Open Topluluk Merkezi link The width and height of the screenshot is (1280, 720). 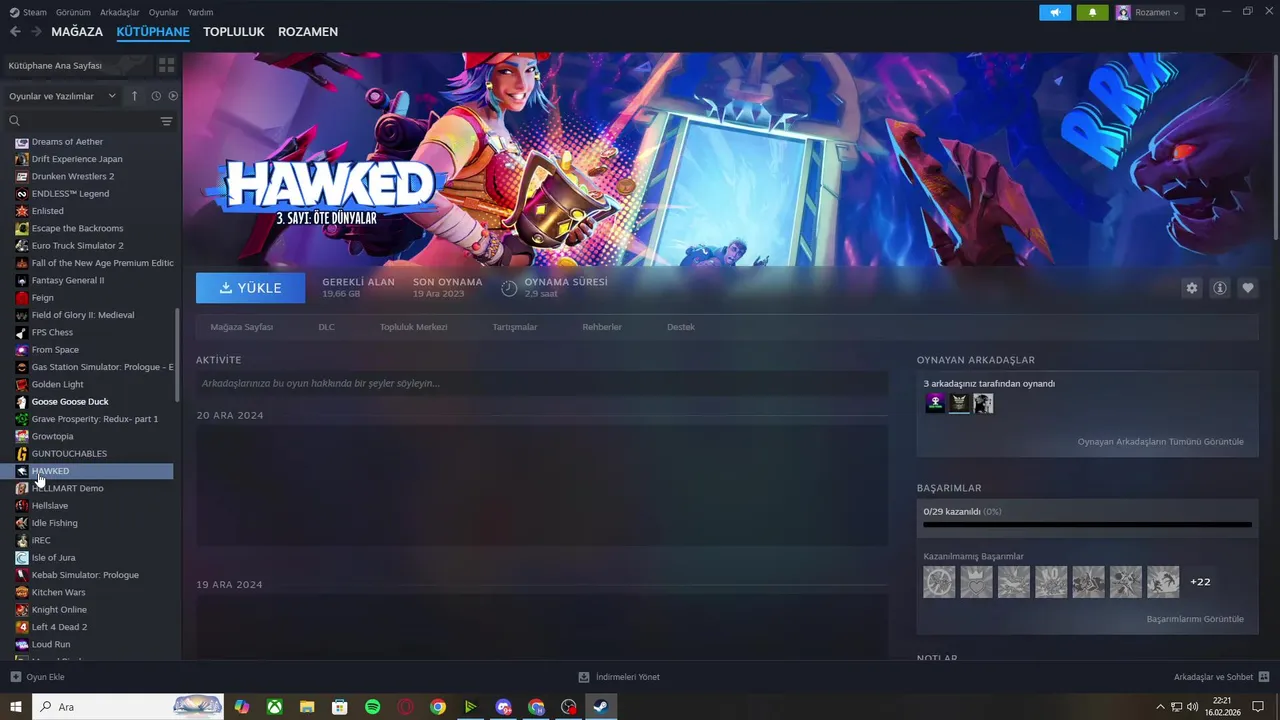pos(413,327)
